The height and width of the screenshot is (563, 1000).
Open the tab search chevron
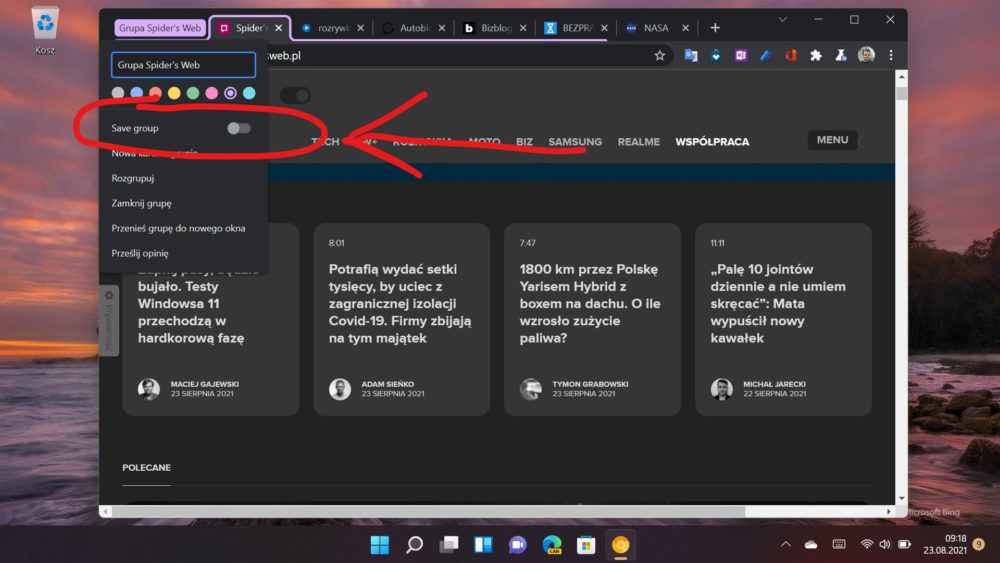click(783, 20)
